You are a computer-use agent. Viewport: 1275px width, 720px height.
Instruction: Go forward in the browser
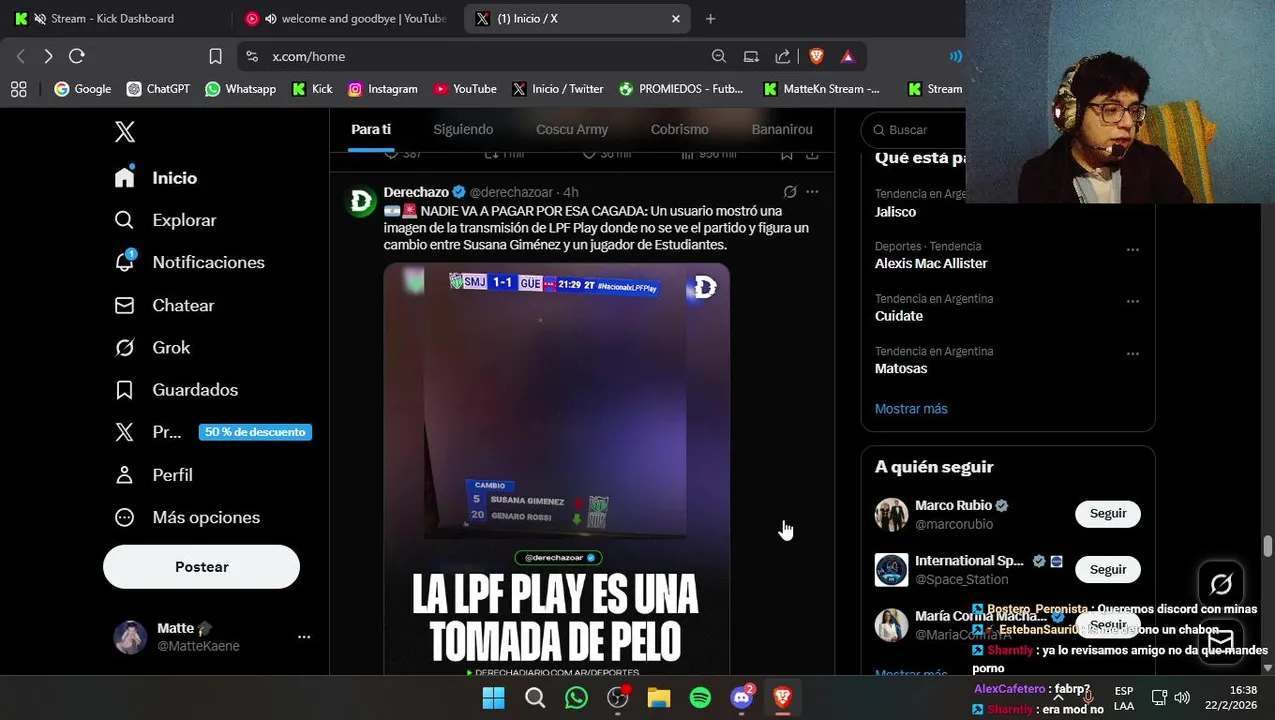[x=48, y=56]
